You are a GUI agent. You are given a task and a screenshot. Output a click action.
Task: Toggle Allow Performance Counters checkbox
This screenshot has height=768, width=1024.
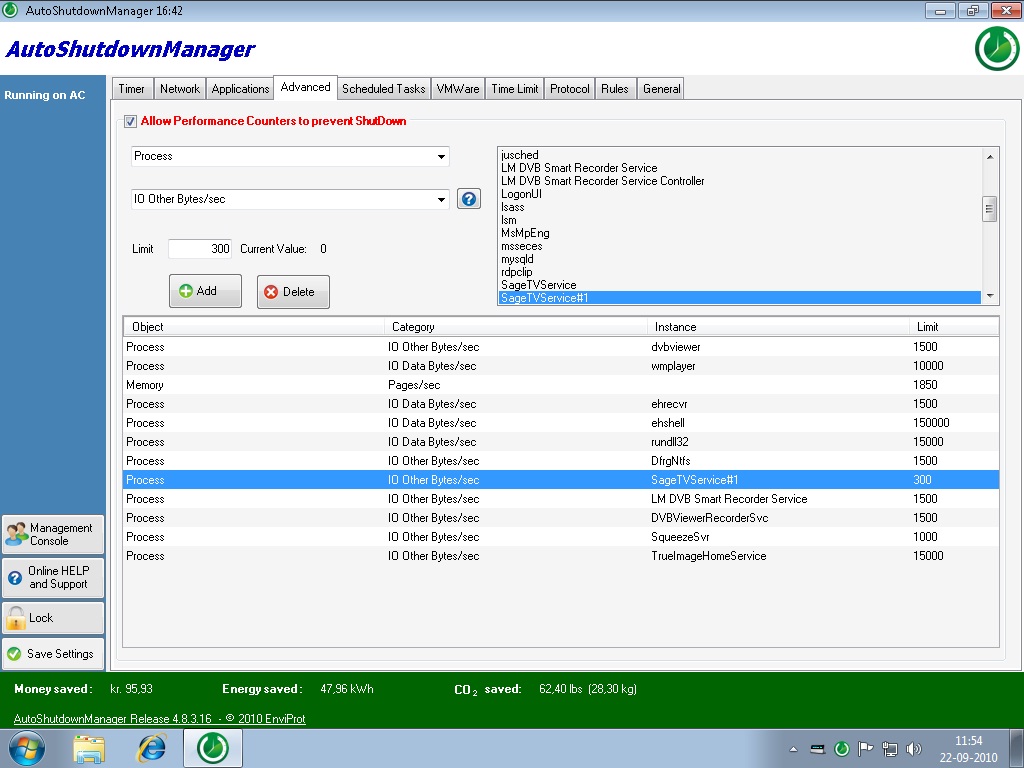click(130, 121)
